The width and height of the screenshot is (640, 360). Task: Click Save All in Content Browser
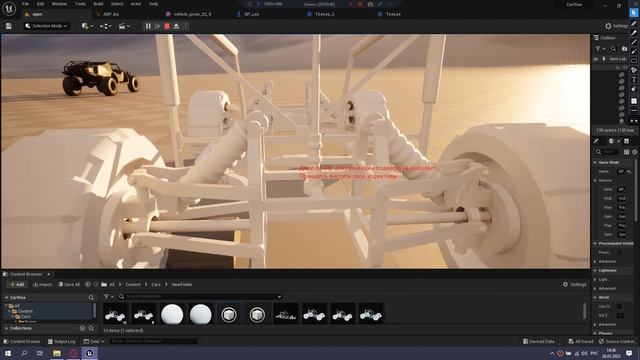coord(69,284)
